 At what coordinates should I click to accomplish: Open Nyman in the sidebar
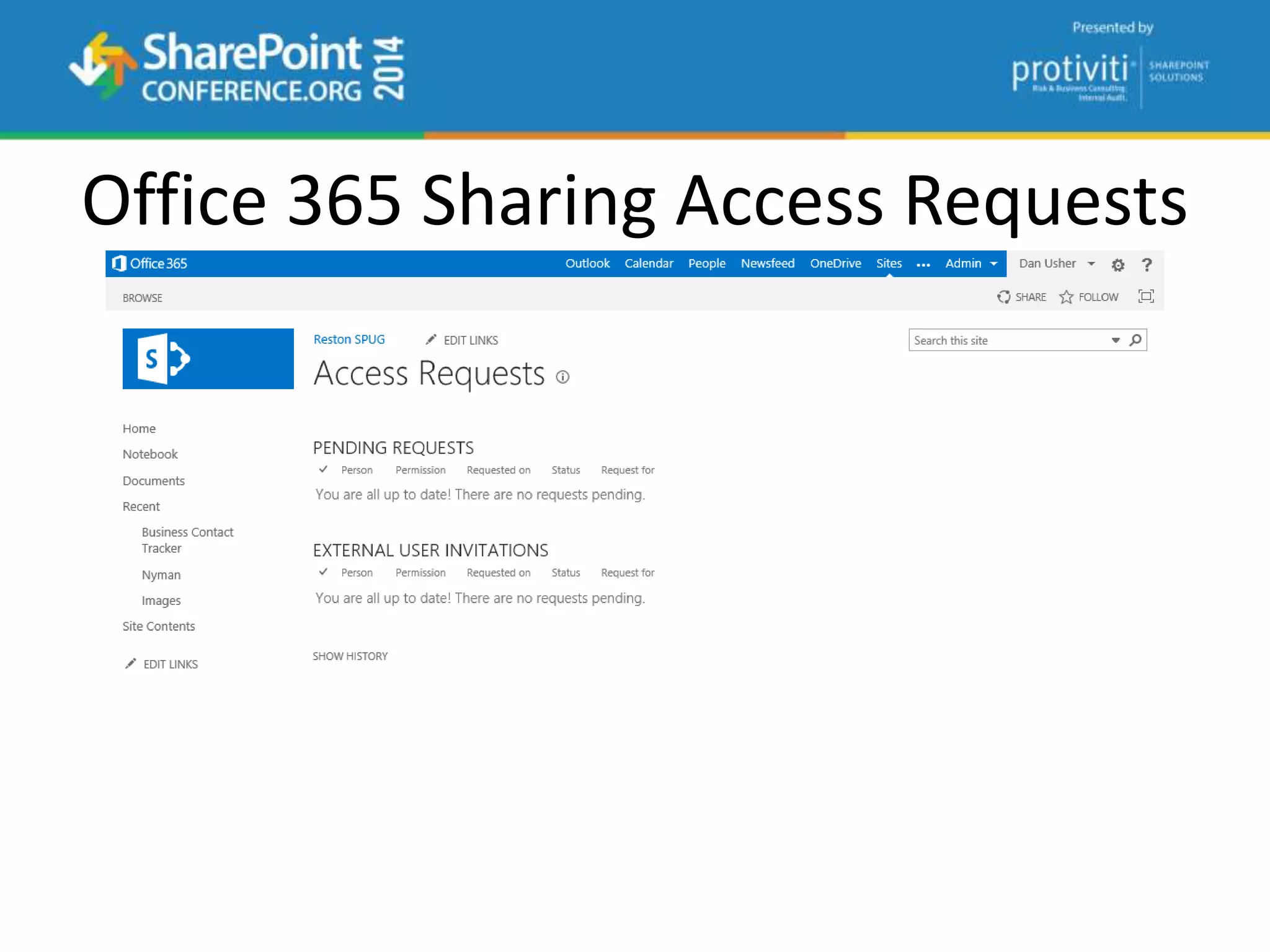pos(161,575)
